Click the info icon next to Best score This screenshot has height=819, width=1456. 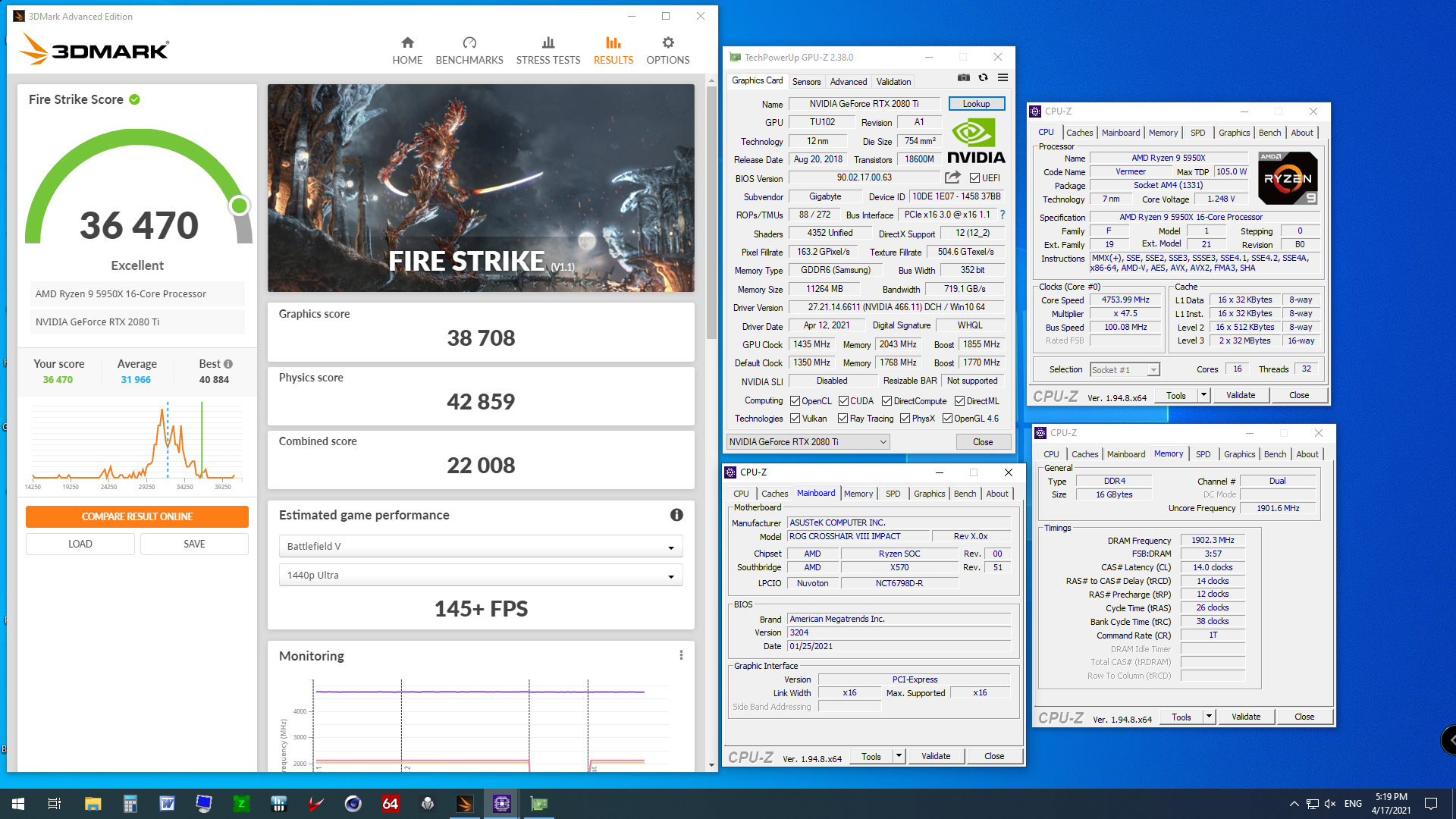(228, 364)
